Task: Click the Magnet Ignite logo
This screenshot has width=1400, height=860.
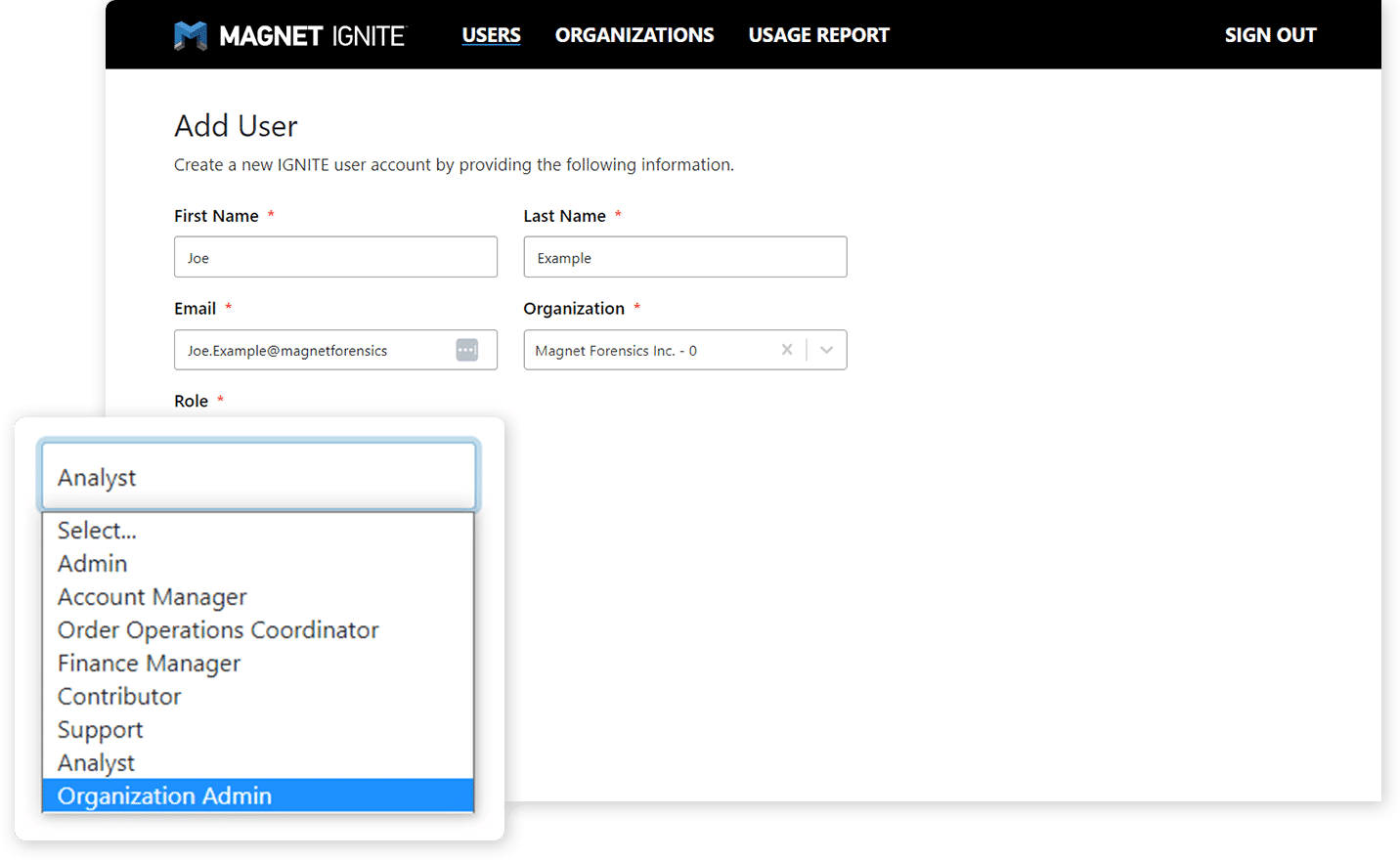Action: pos(289,35)
